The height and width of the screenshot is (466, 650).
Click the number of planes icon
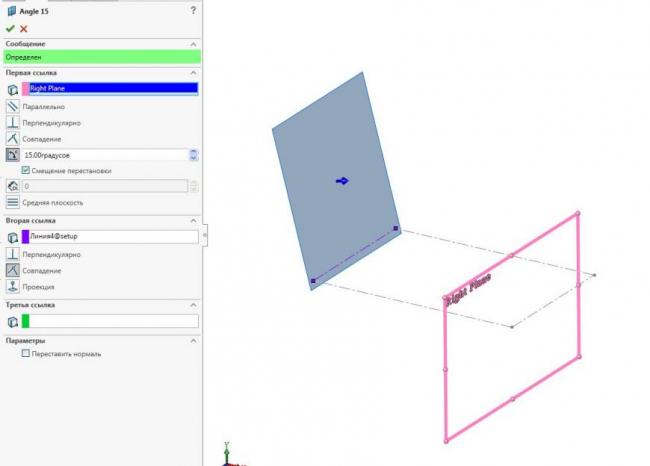(x=13, y=186)
